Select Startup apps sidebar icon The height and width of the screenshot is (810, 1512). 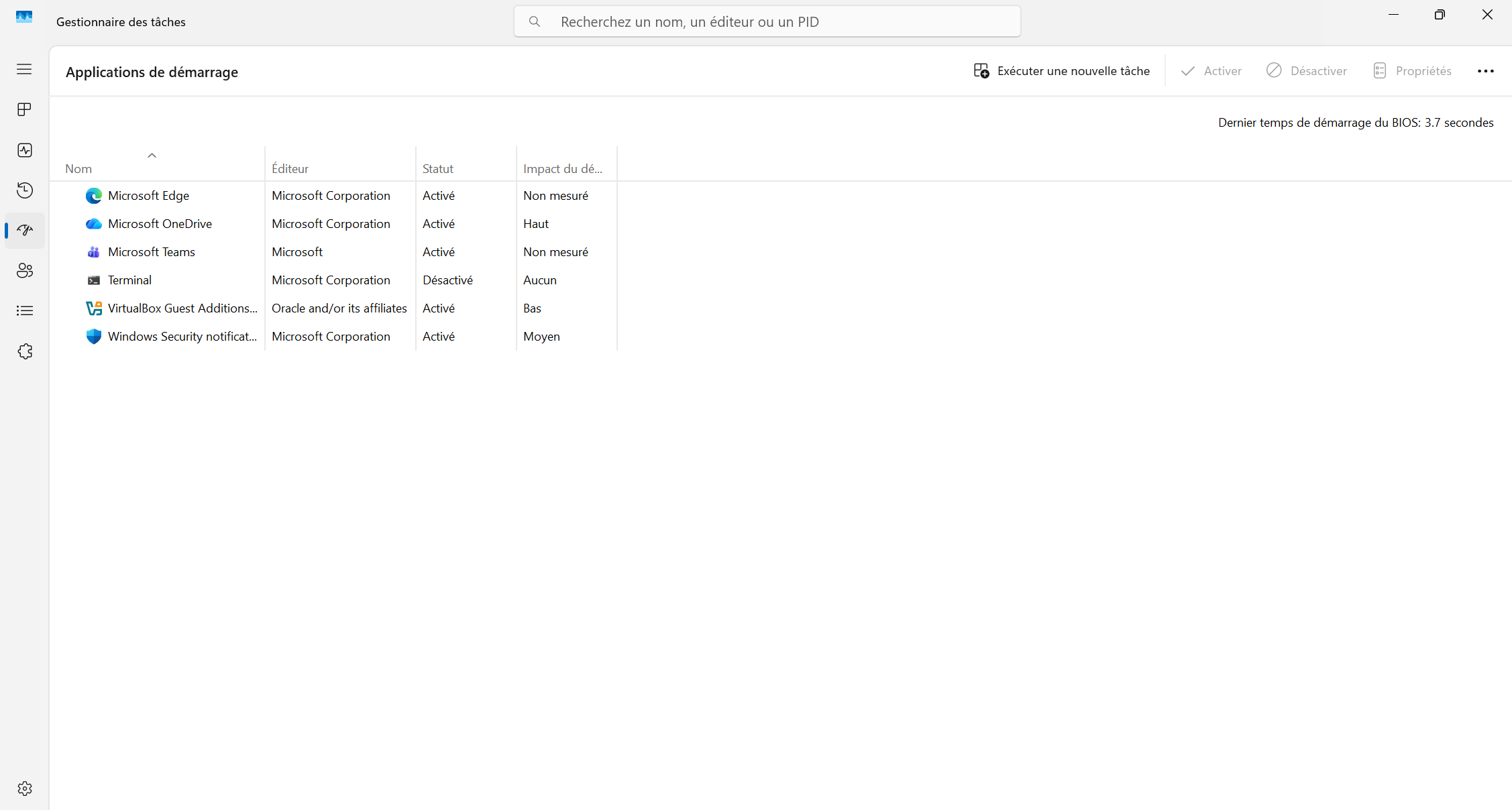[x=24, y=231]
